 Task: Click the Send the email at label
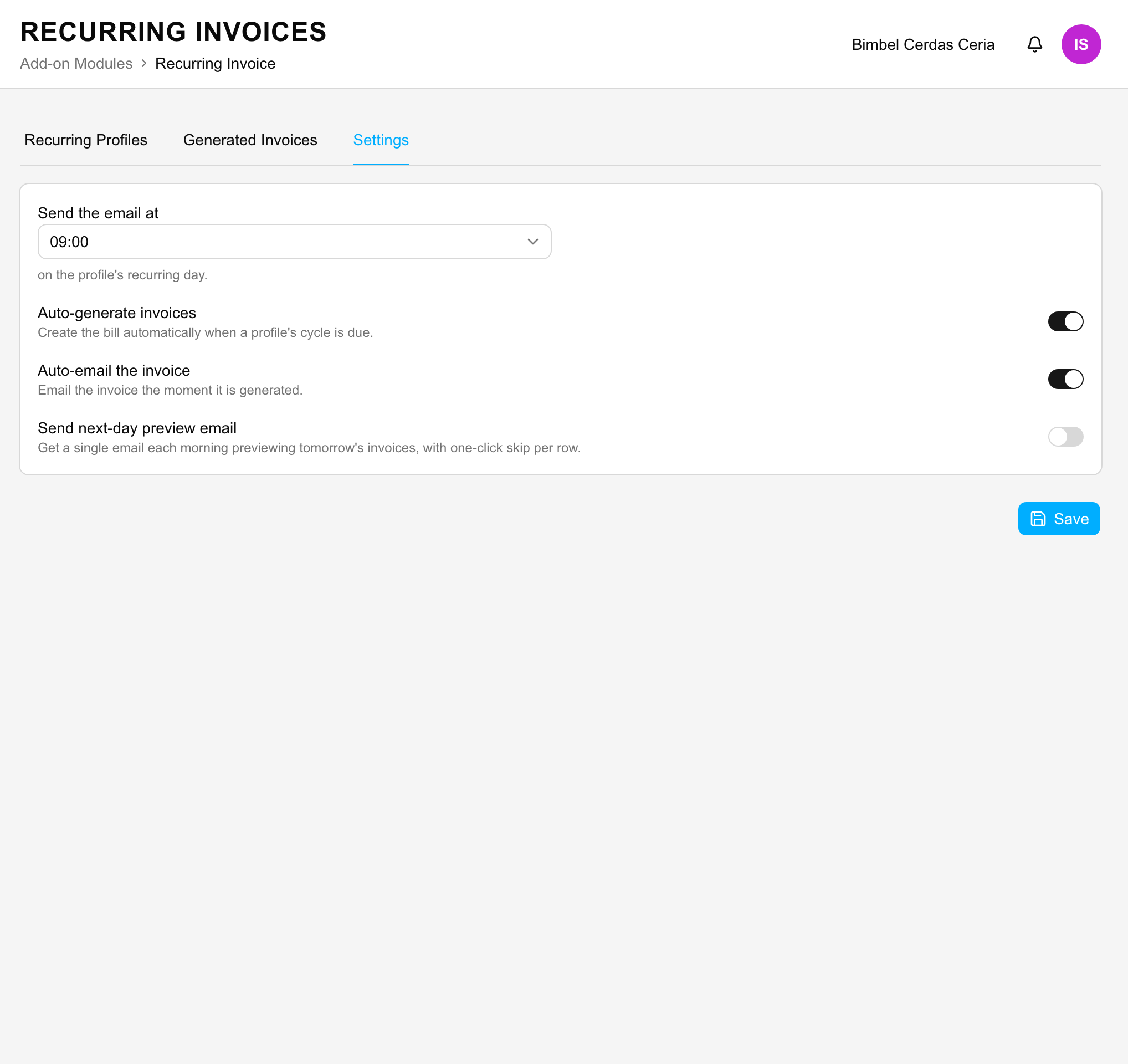pyautogui.click(x=98, y=213)
